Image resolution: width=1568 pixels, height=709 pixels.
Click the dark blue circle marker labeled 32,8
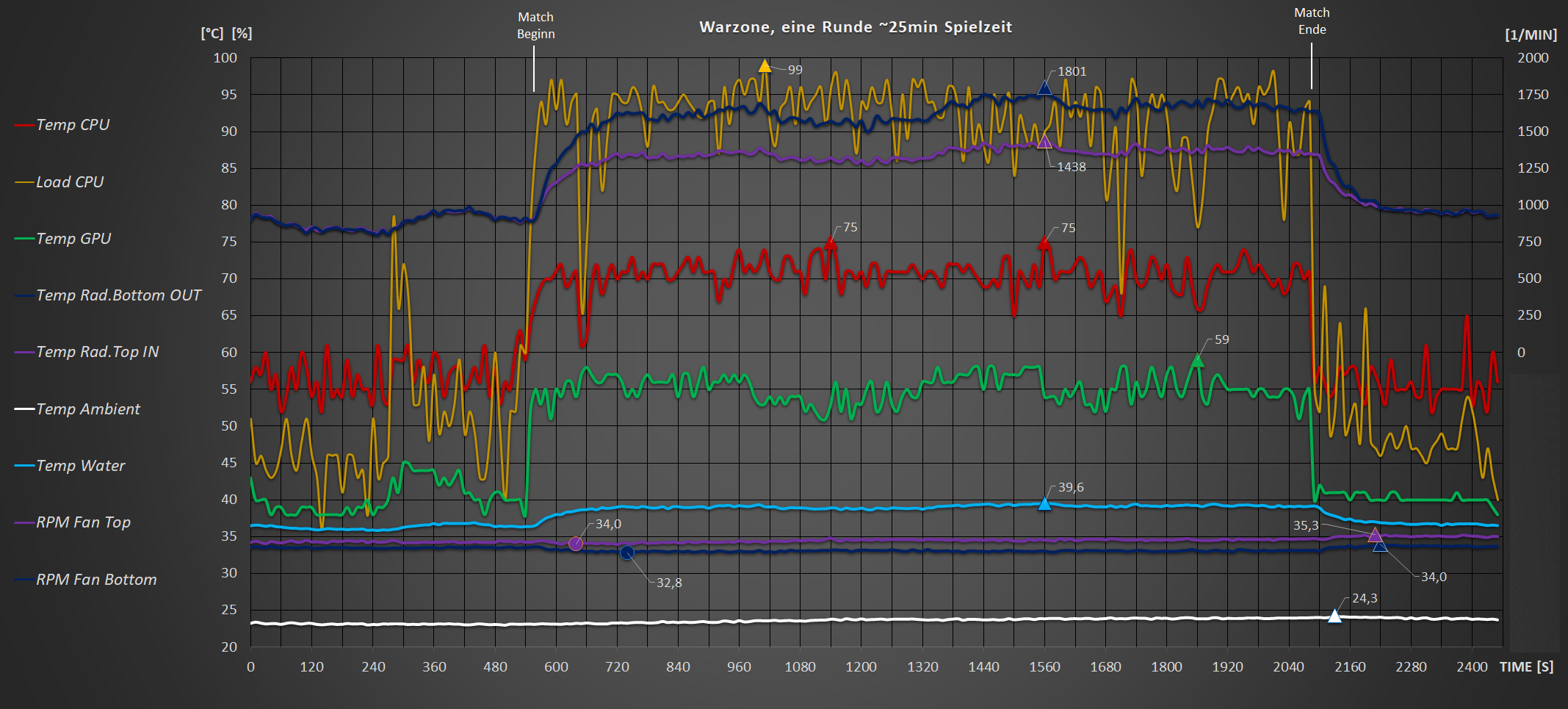tap(626, 553)
